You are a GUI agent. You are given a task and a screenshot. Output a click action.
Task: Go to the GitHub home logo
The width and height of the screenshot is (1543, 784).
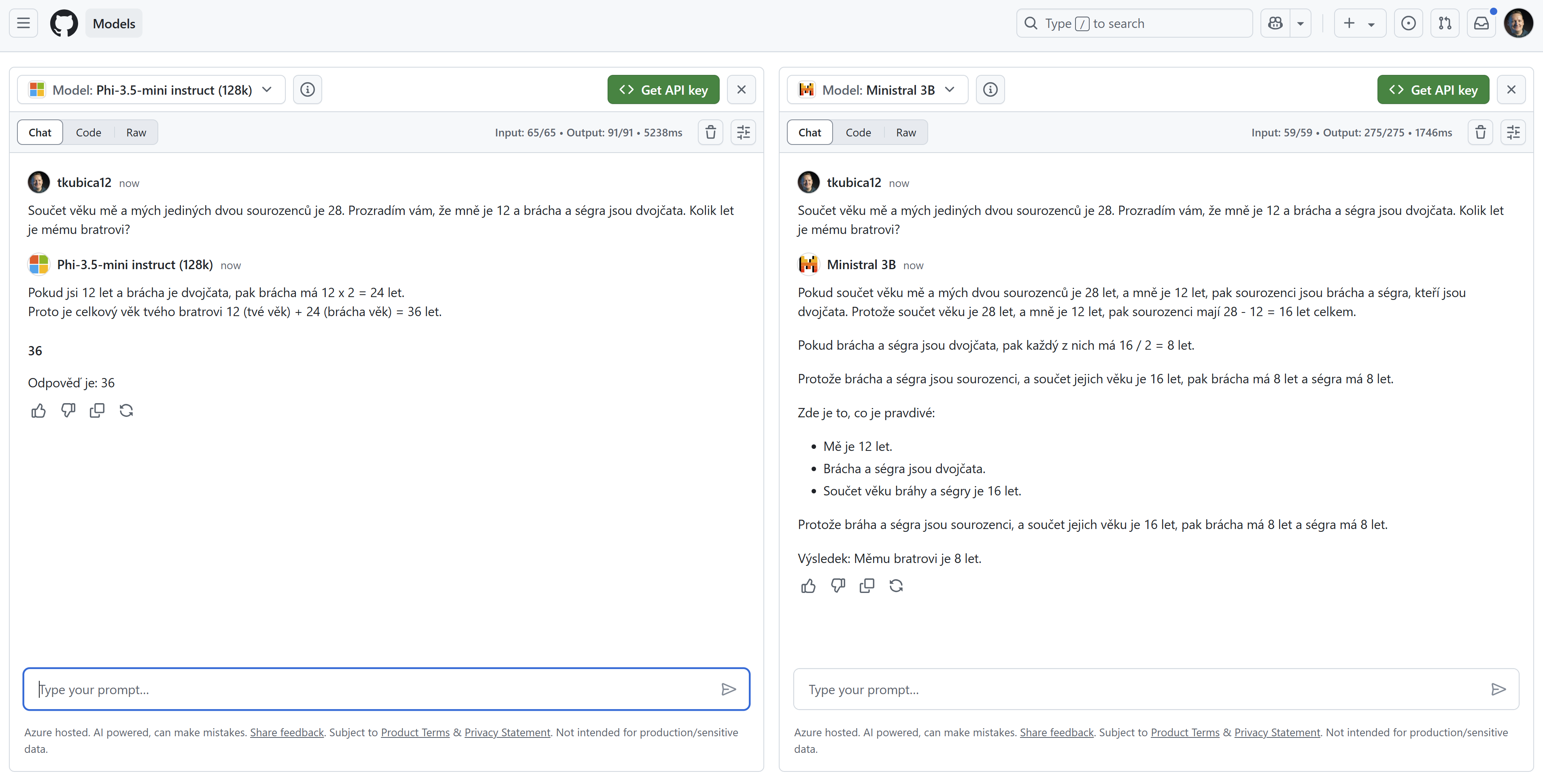point(64,23)
